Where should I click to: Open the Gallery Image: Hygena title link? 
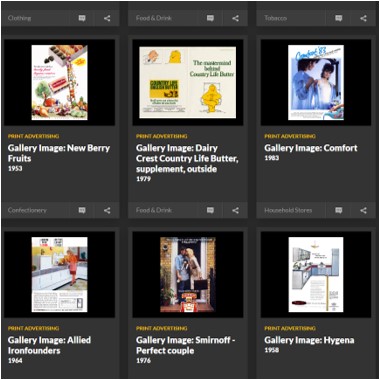click(x=309, y=340)
